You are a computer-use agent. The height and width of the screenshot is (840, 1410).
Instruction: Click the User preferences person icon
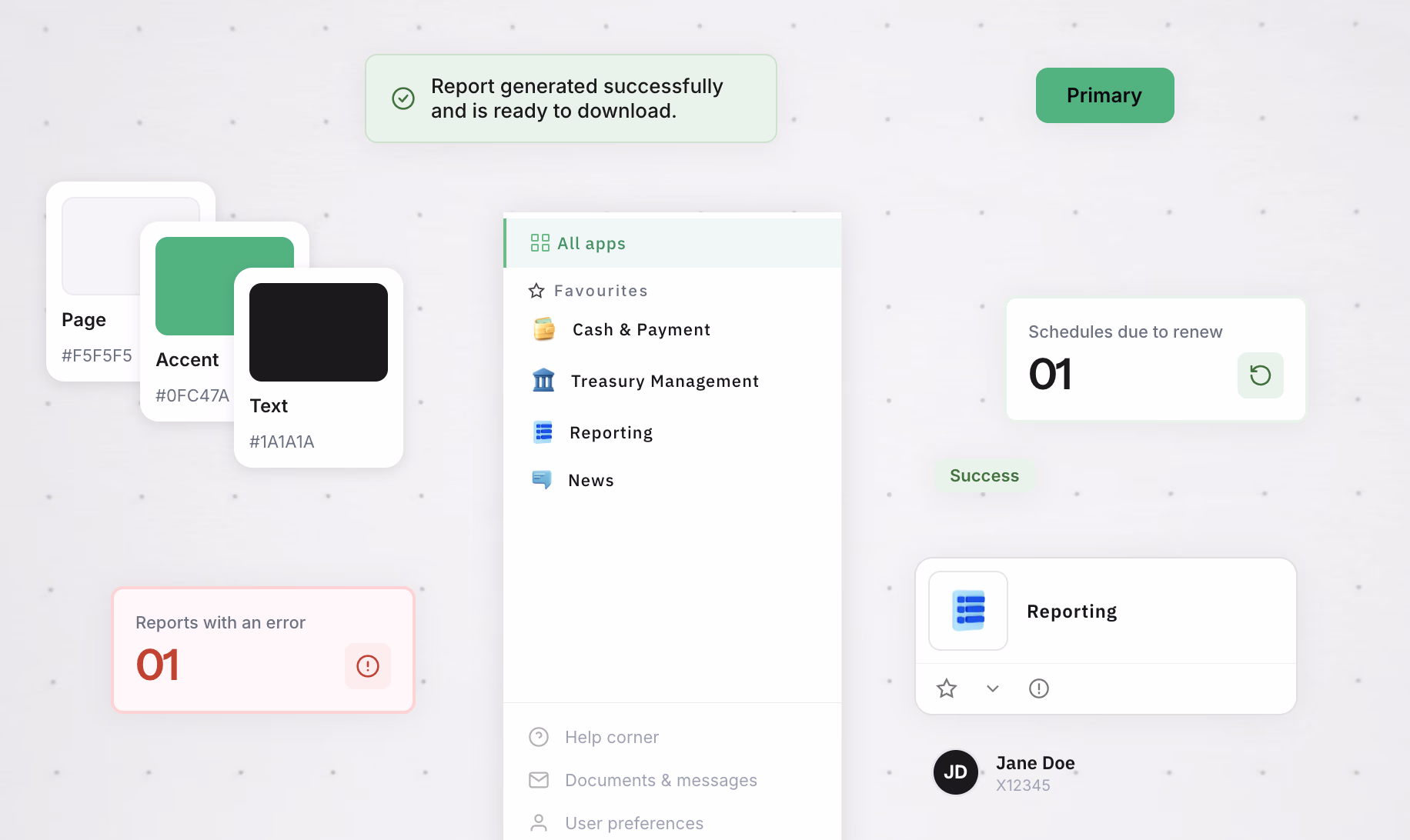click(539, 823)
